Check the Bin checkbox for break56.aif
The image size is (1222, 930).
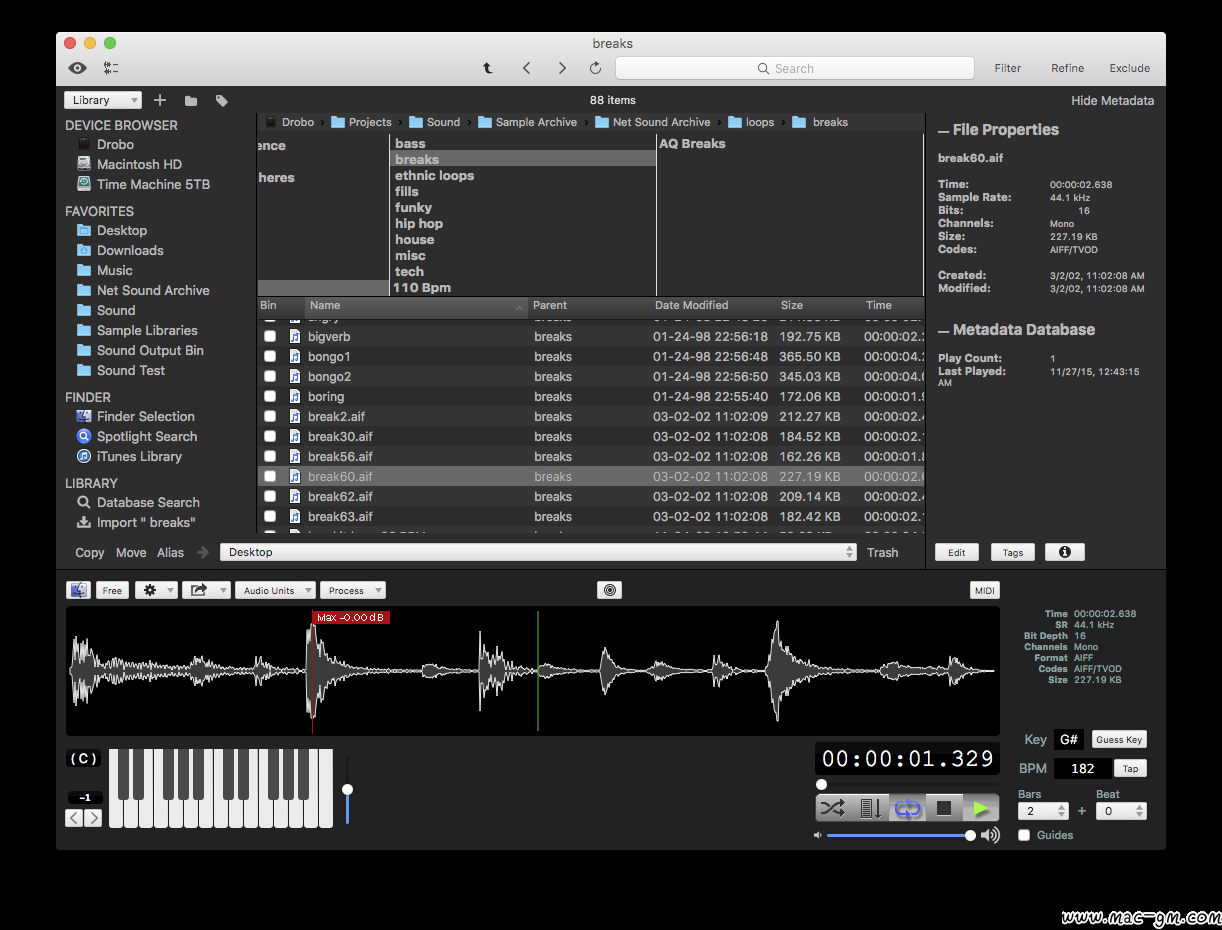(x=270, y=457)
